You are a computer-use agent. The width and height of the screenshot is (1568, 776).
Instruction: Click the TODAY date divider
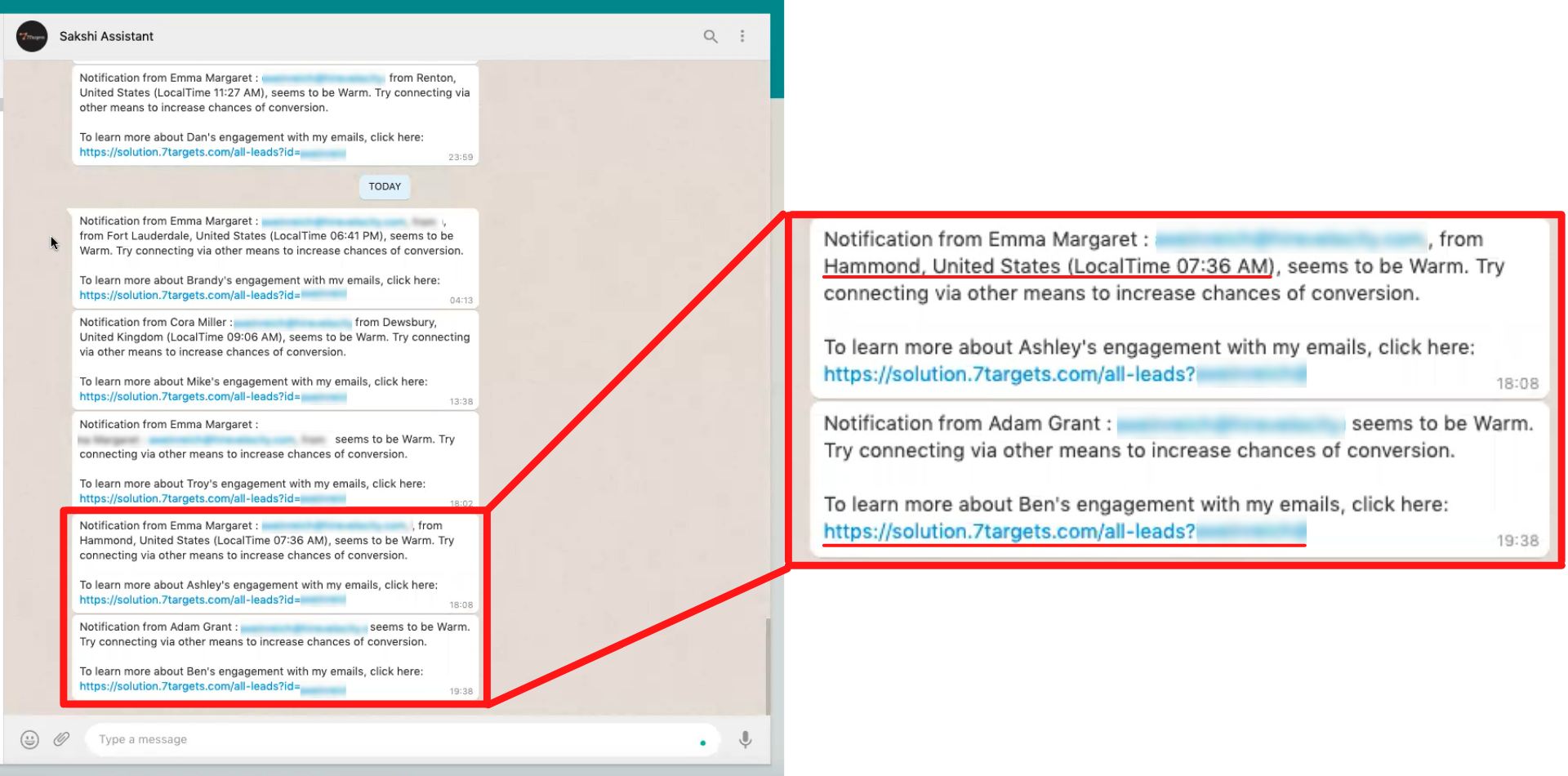point(385,187)
